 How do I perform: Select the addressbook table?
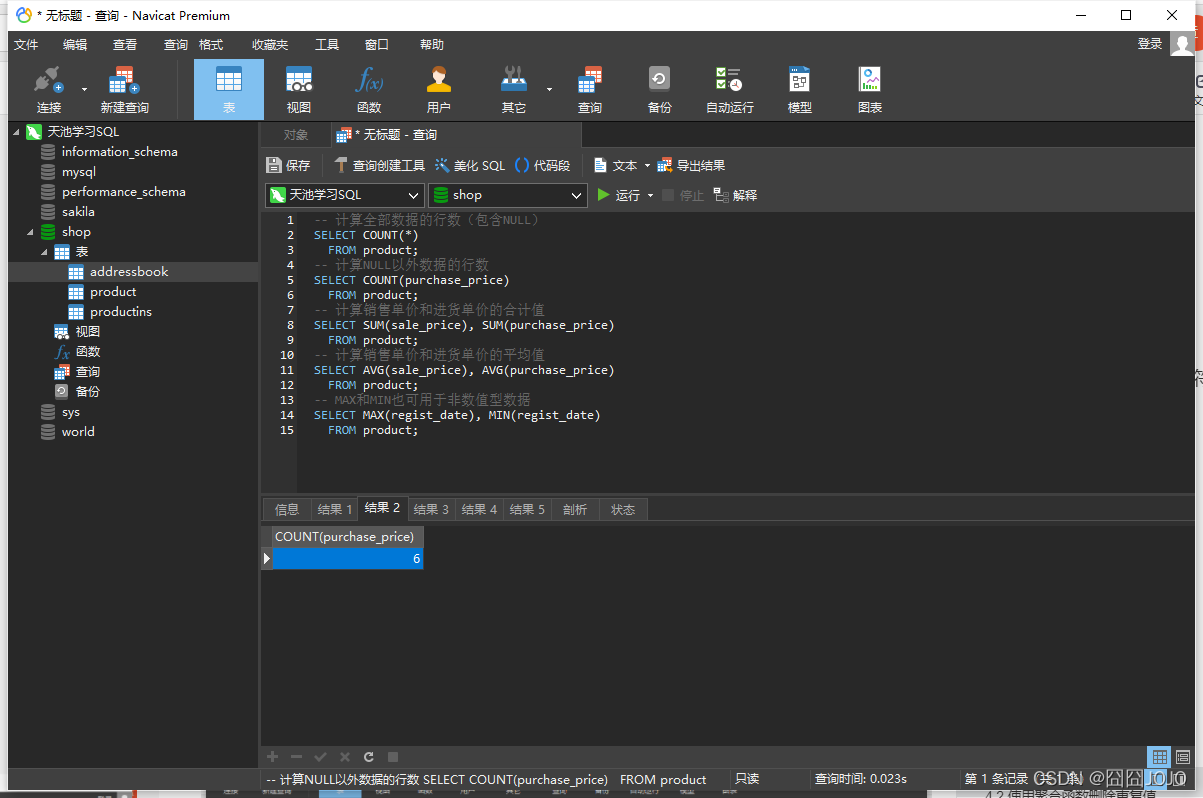click(x=129, y=272)
